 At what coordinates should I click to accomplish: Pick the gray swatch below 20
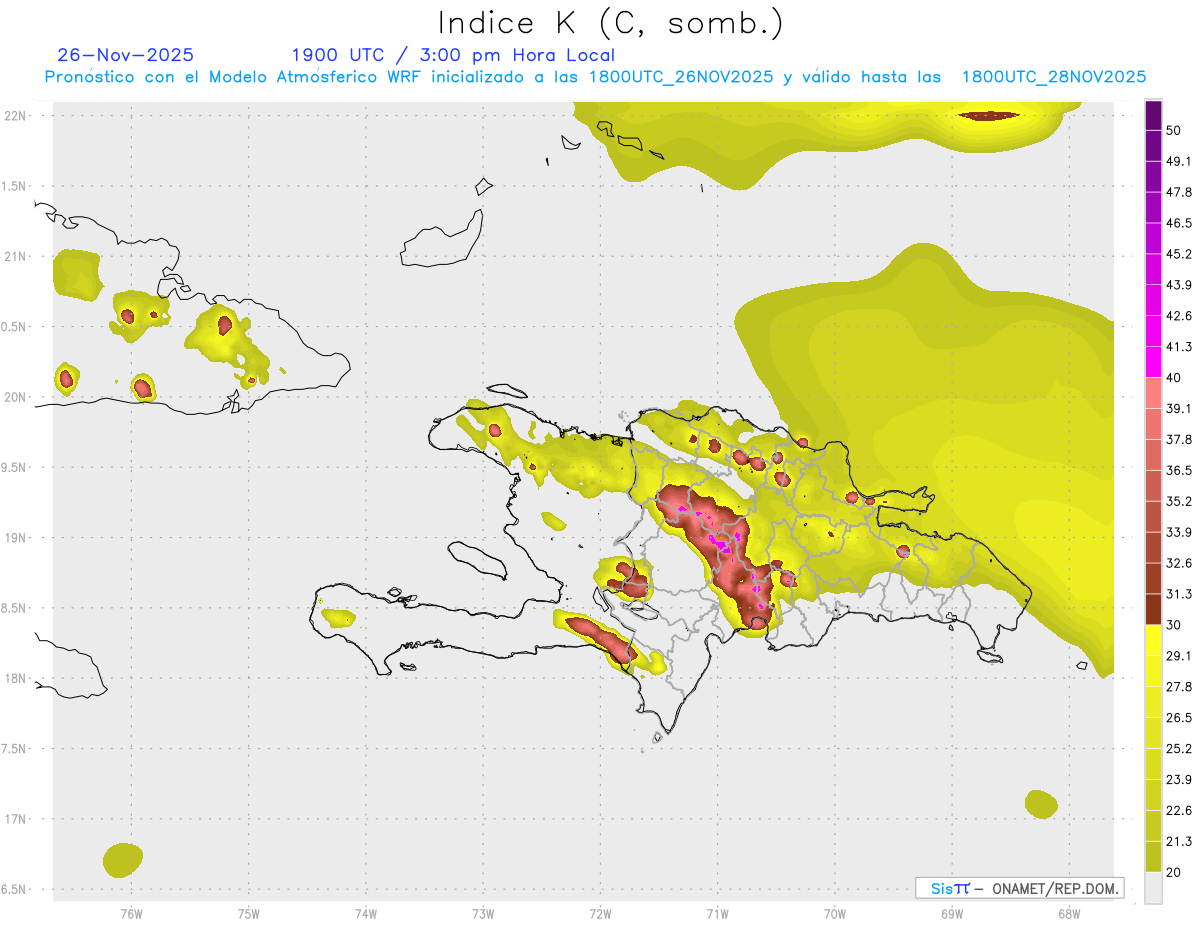coord(1153,888)
